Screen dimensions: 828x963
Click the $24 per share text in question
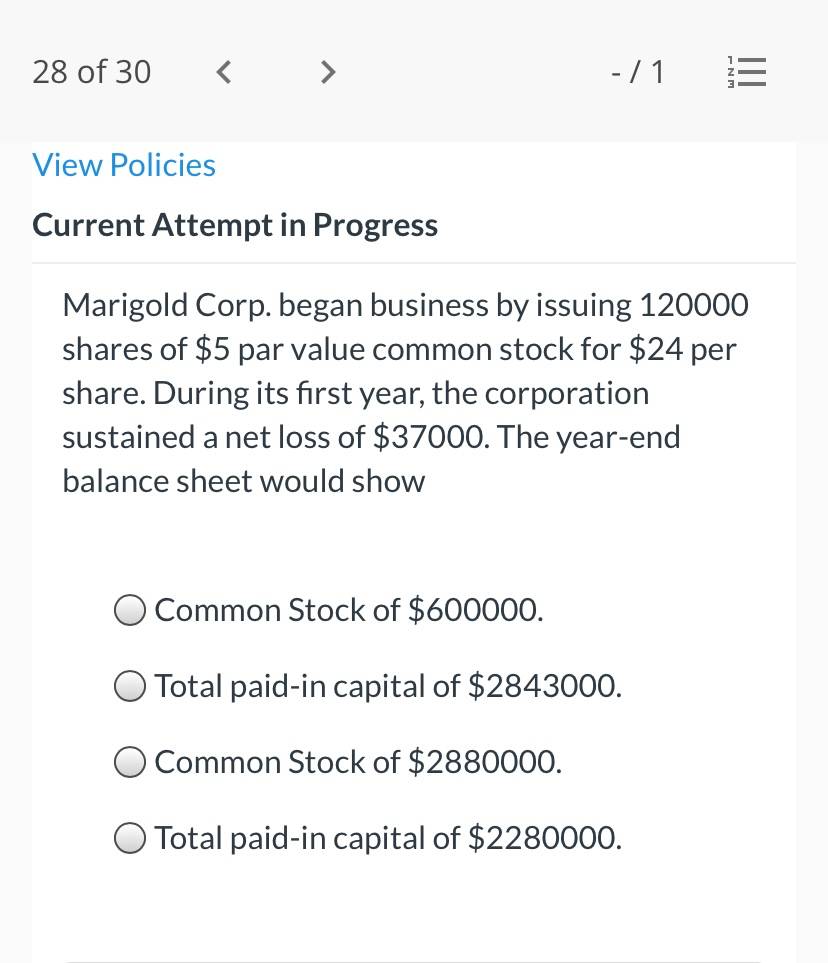pos(682,349)
